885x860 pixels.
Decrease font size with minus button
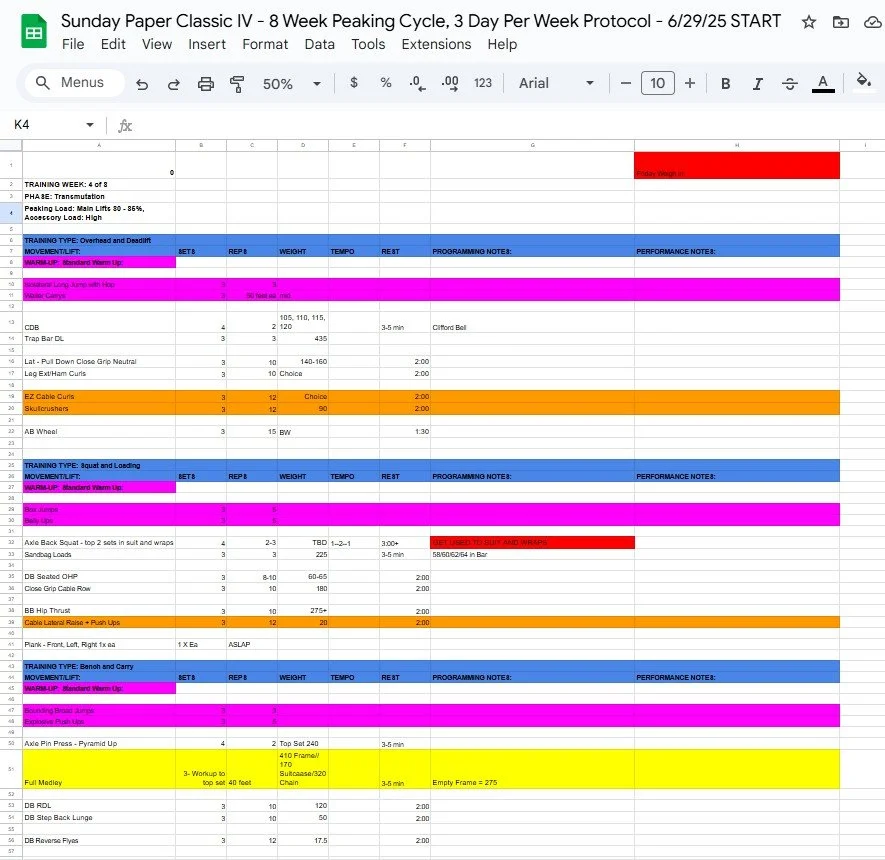pyautogui.click(x=625, y=84)
